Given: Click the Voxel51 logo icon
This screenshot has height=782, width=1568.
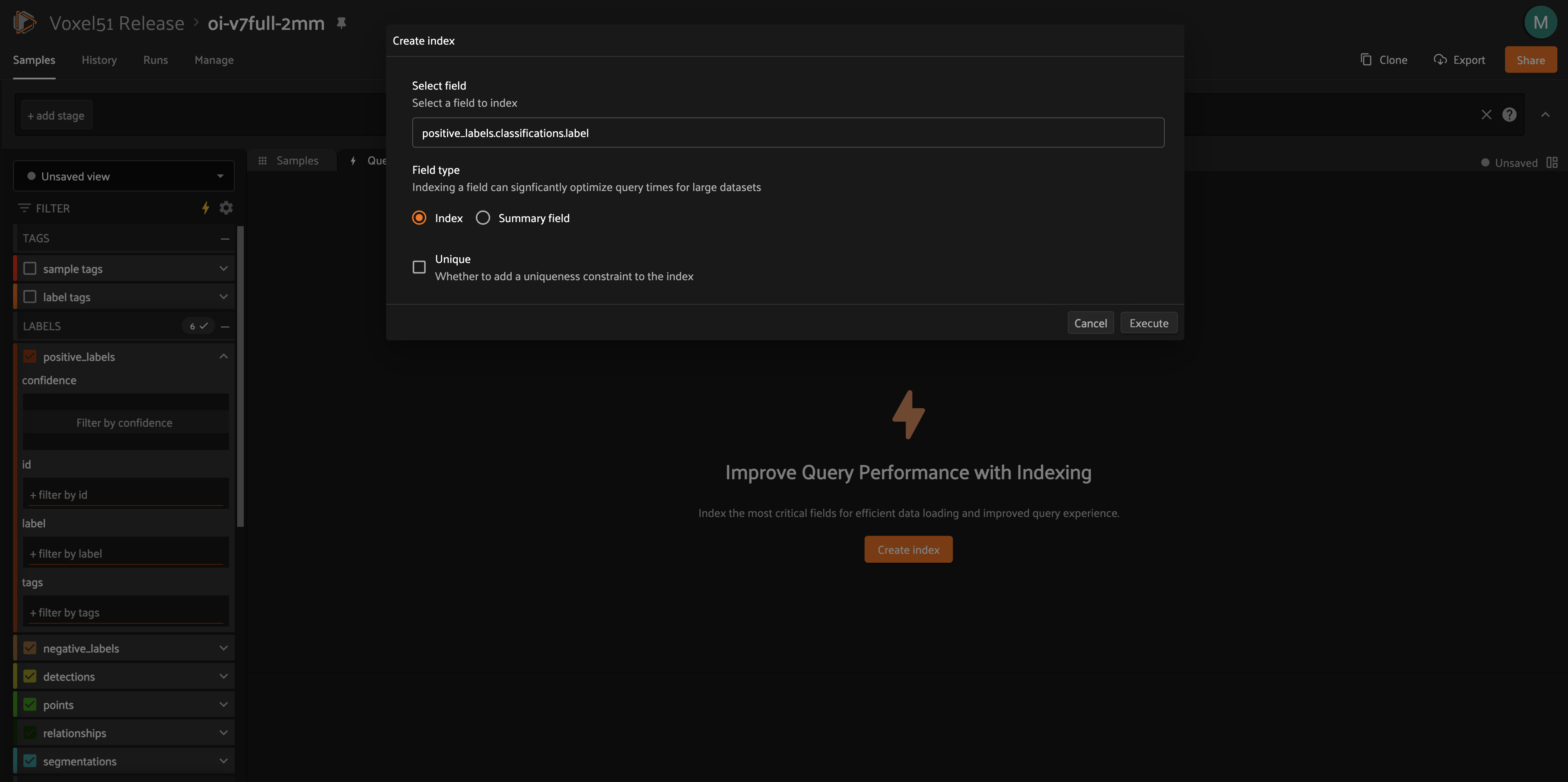Looking at the screenshot, I should 25,22.
